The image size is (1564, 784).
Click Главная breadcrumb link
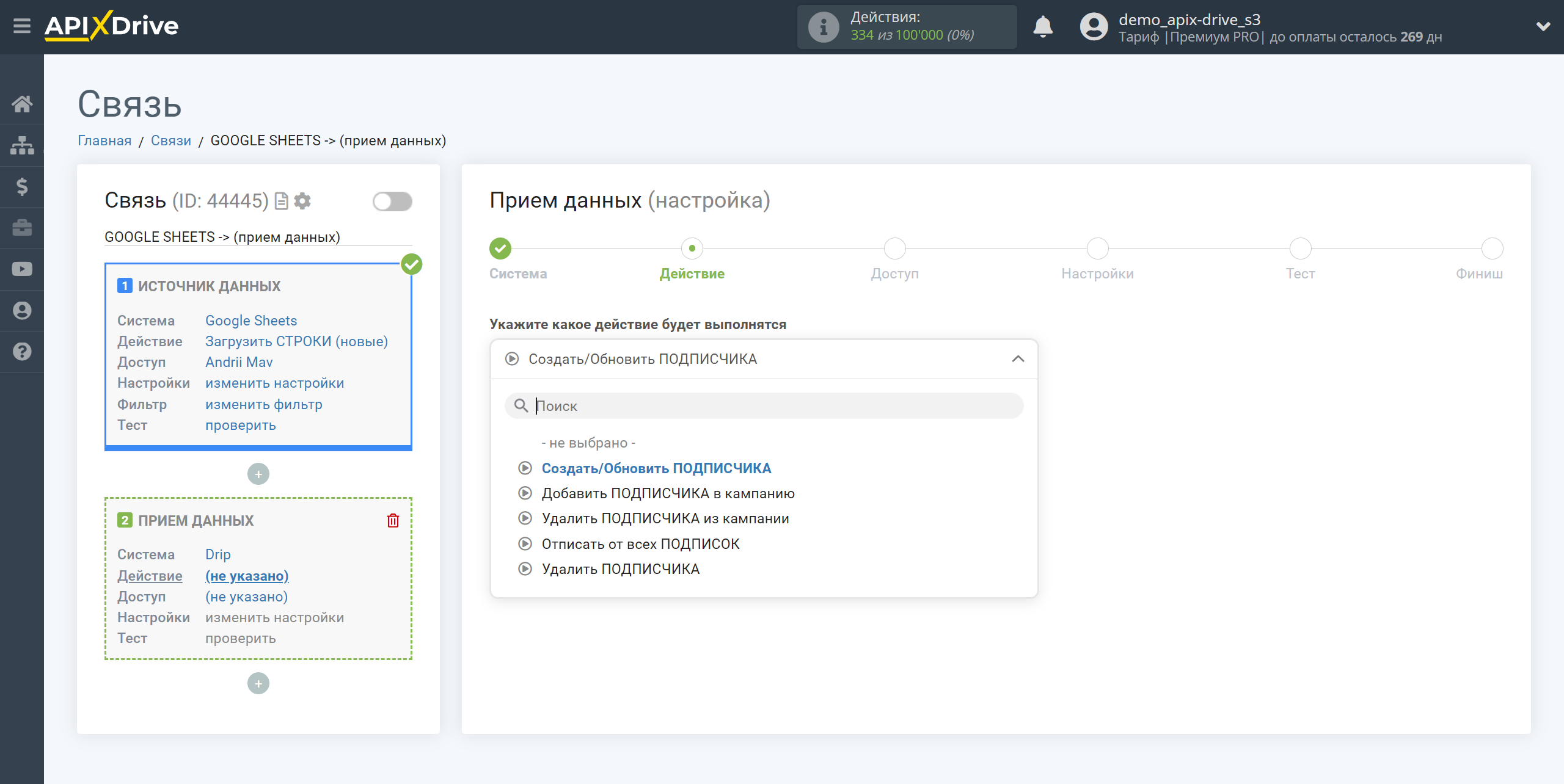[x=104, y=140]
